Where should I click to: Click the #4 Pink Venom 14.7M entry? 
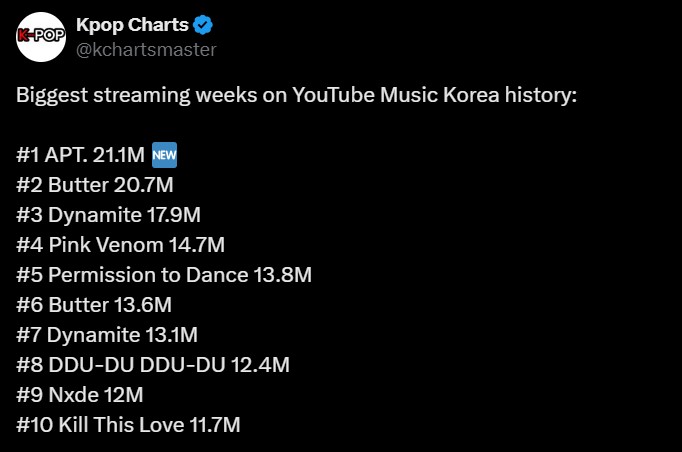point(120,245)
